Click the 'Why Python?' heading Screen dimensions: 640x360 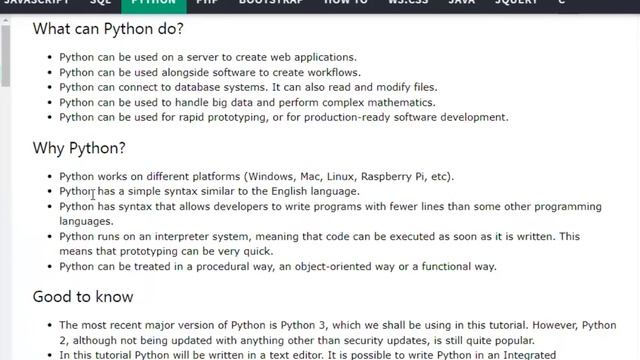coord(79,148)
